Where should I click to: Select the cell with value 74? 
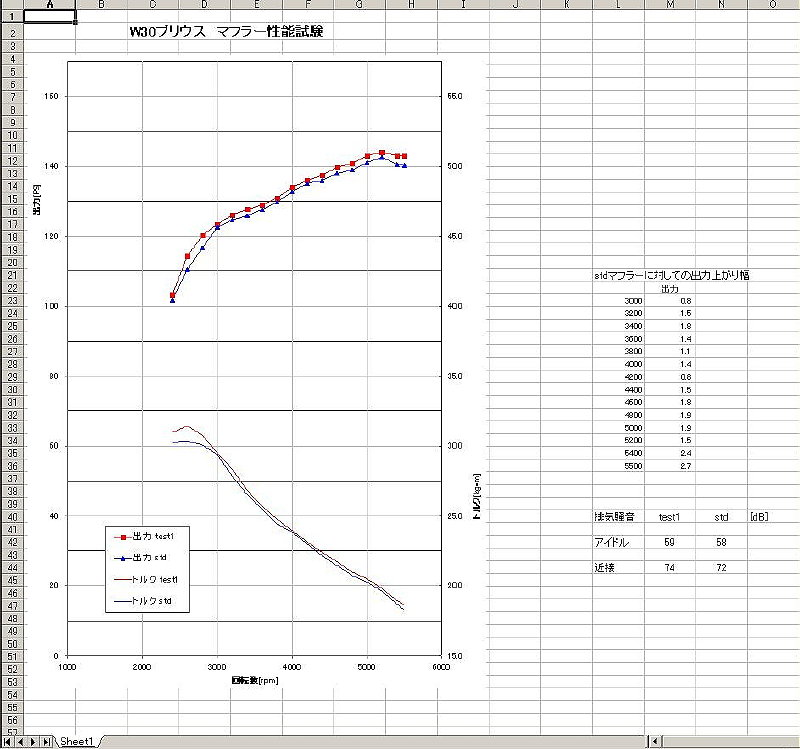(670, 567)
